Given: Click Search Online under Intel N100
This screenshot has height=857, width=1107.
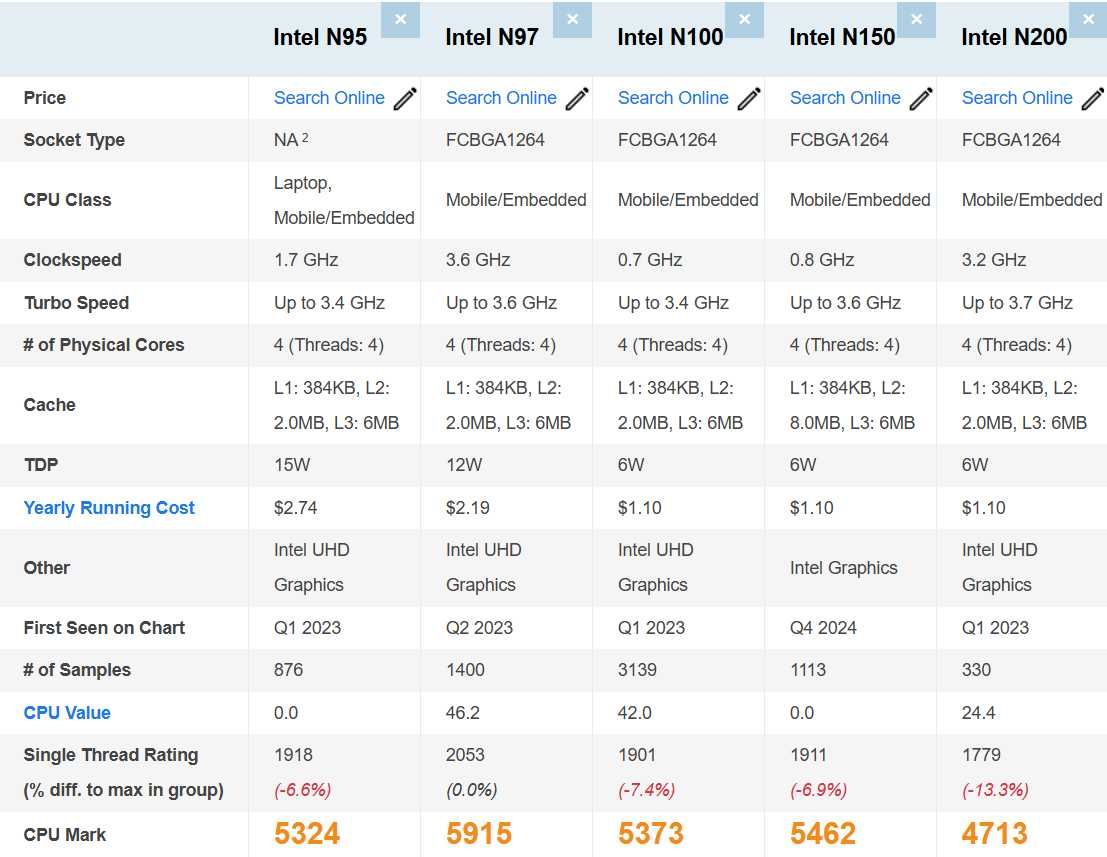Looking at the screenshot, I should 673,98.
